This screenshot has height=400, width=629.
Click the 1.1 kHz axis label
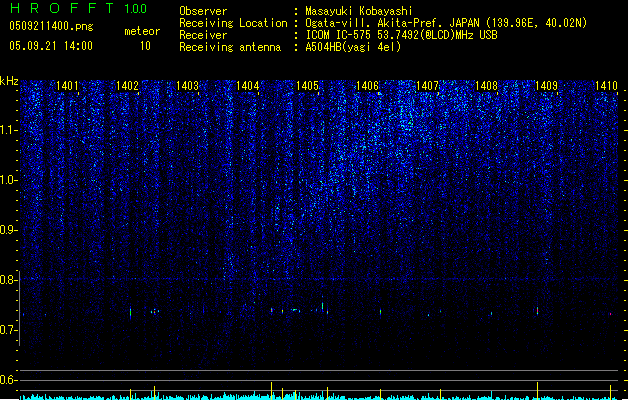pyautogui.click(x=8, y=130)
